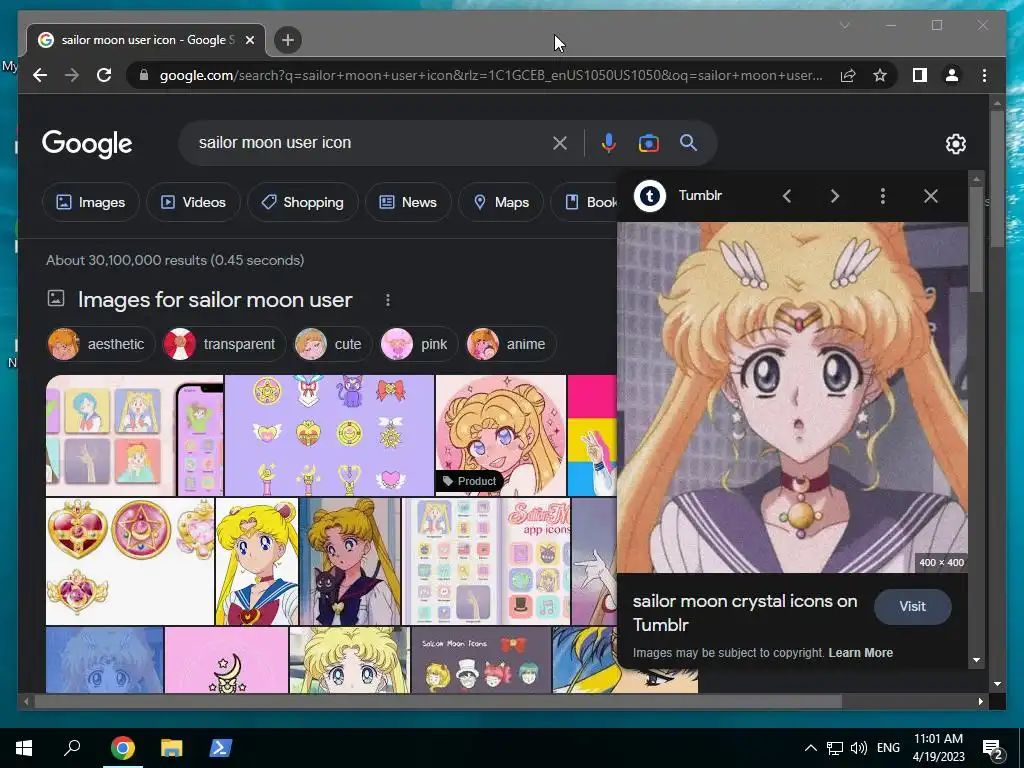Image resolution: width=1024 pixels, height=768 pixels.
Task: View site information via lock icon
Action: 144,75
